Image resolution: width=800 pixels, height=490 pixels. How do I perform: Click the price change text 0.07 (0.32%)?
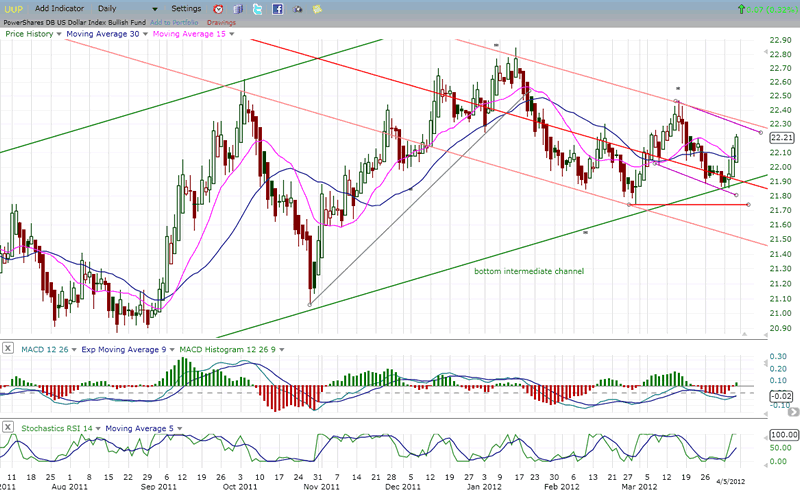pyautogui.click(x=772, y=9)
